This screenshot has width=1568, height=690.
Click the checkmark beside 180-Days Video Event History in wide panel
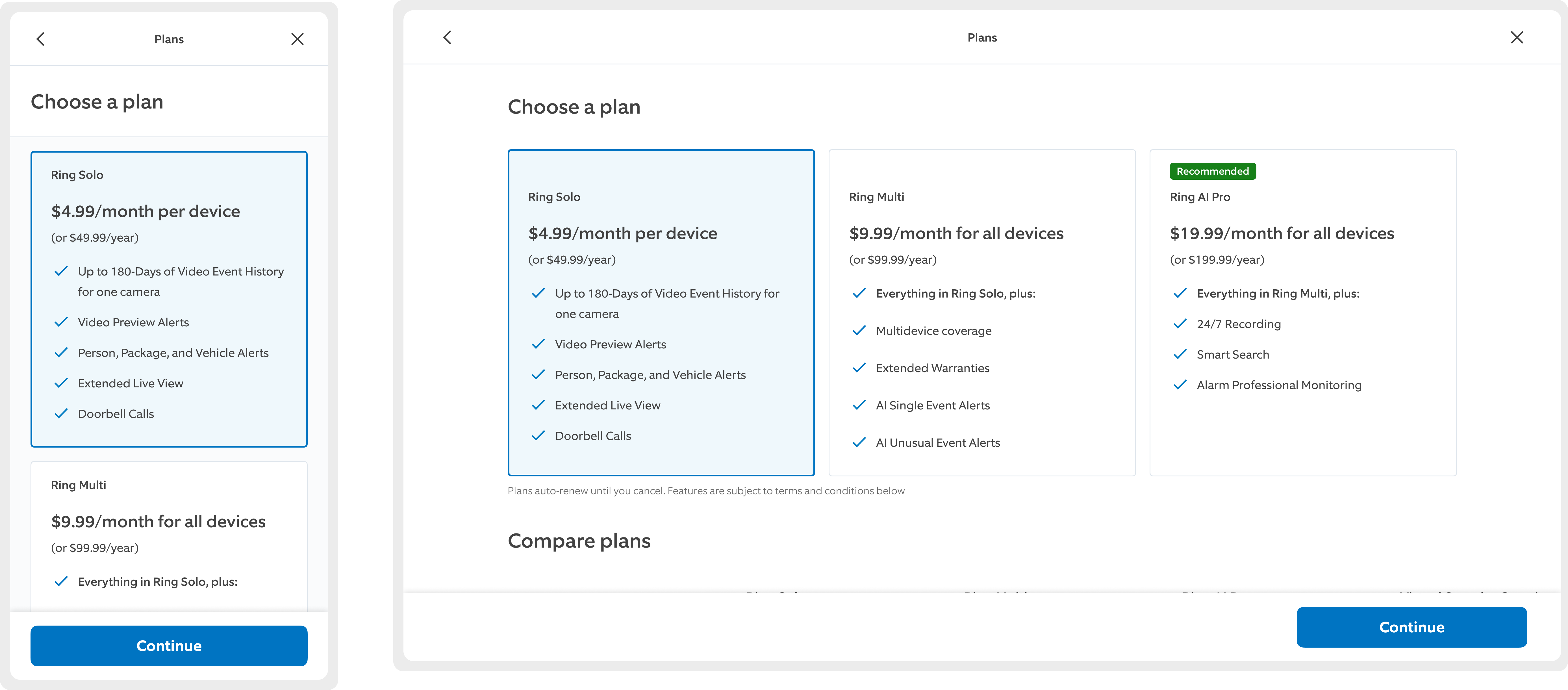coord(538,293)
